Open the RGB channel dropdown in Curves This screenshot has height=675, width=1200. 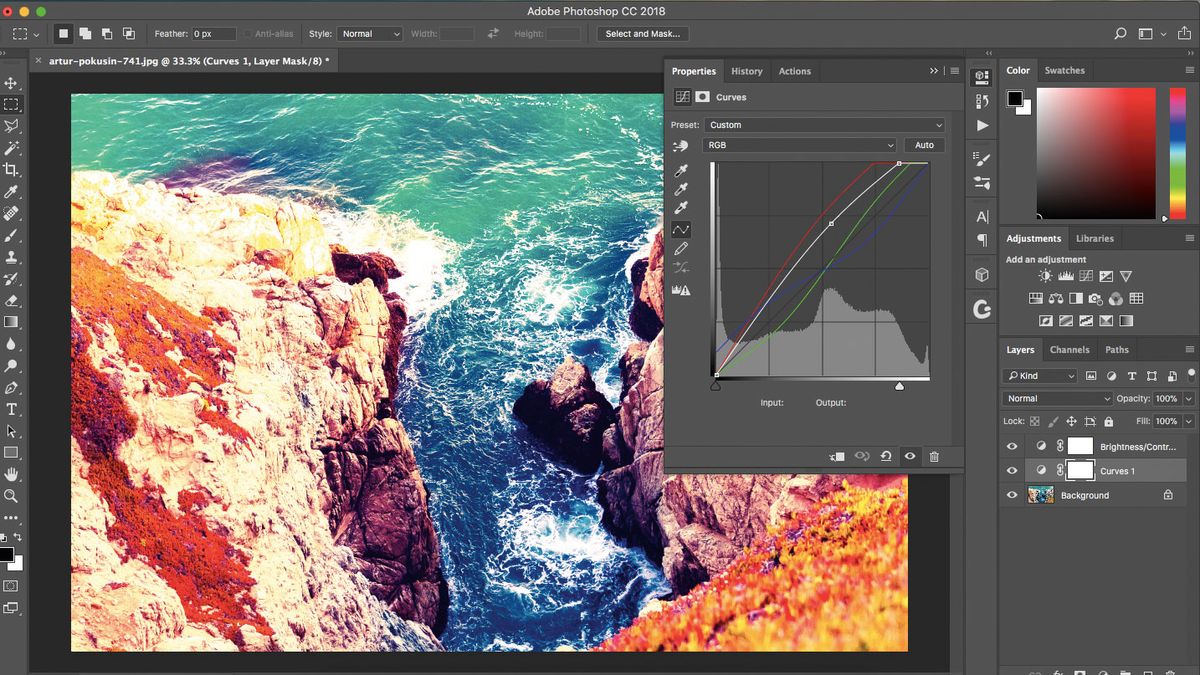pos(800,145)
